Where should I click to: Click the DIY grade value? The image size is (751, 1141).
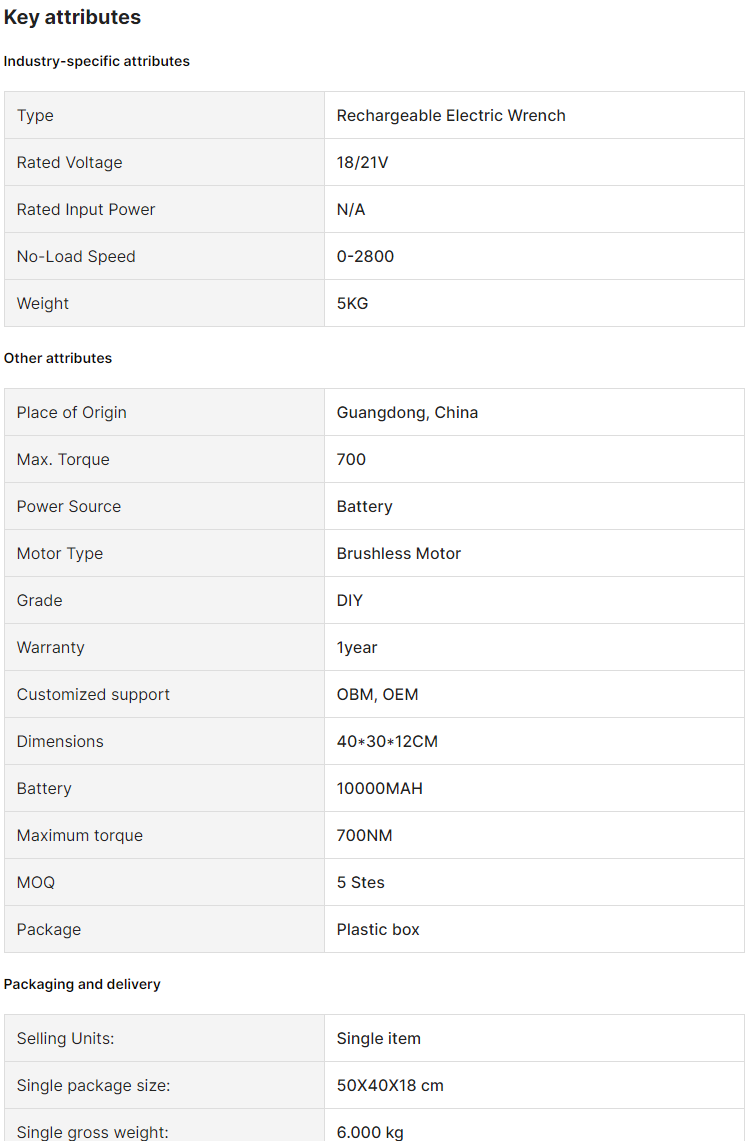[349, 600]
